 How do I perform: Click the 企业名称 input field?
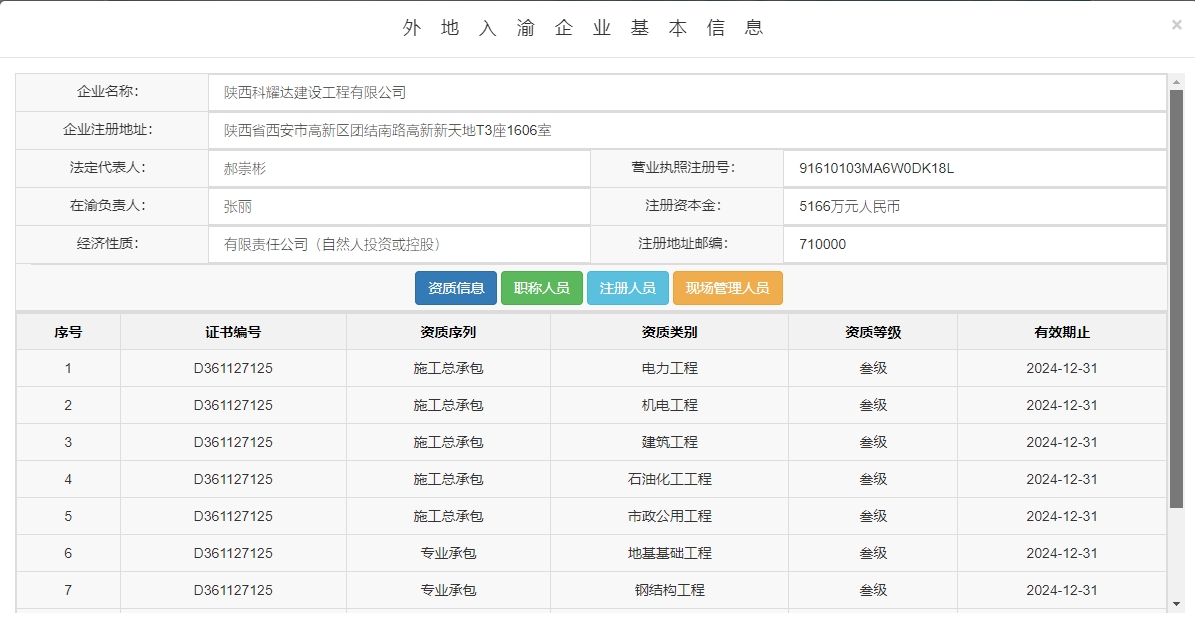pyautogui.click(x=687, y=92)
